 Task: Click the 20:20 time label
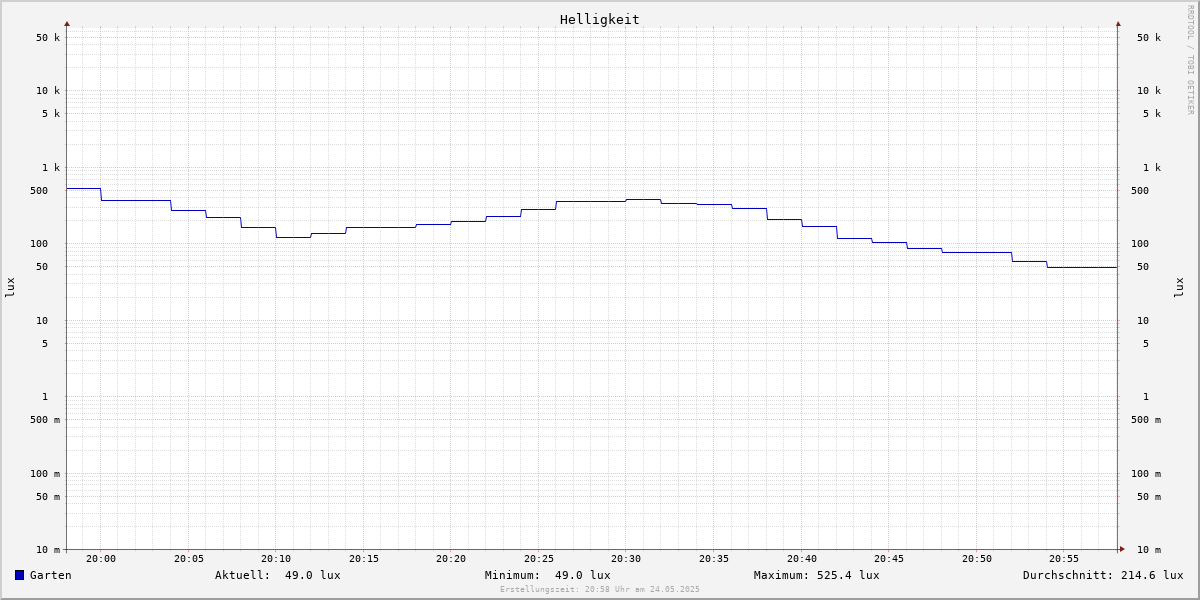coord(451,559)
